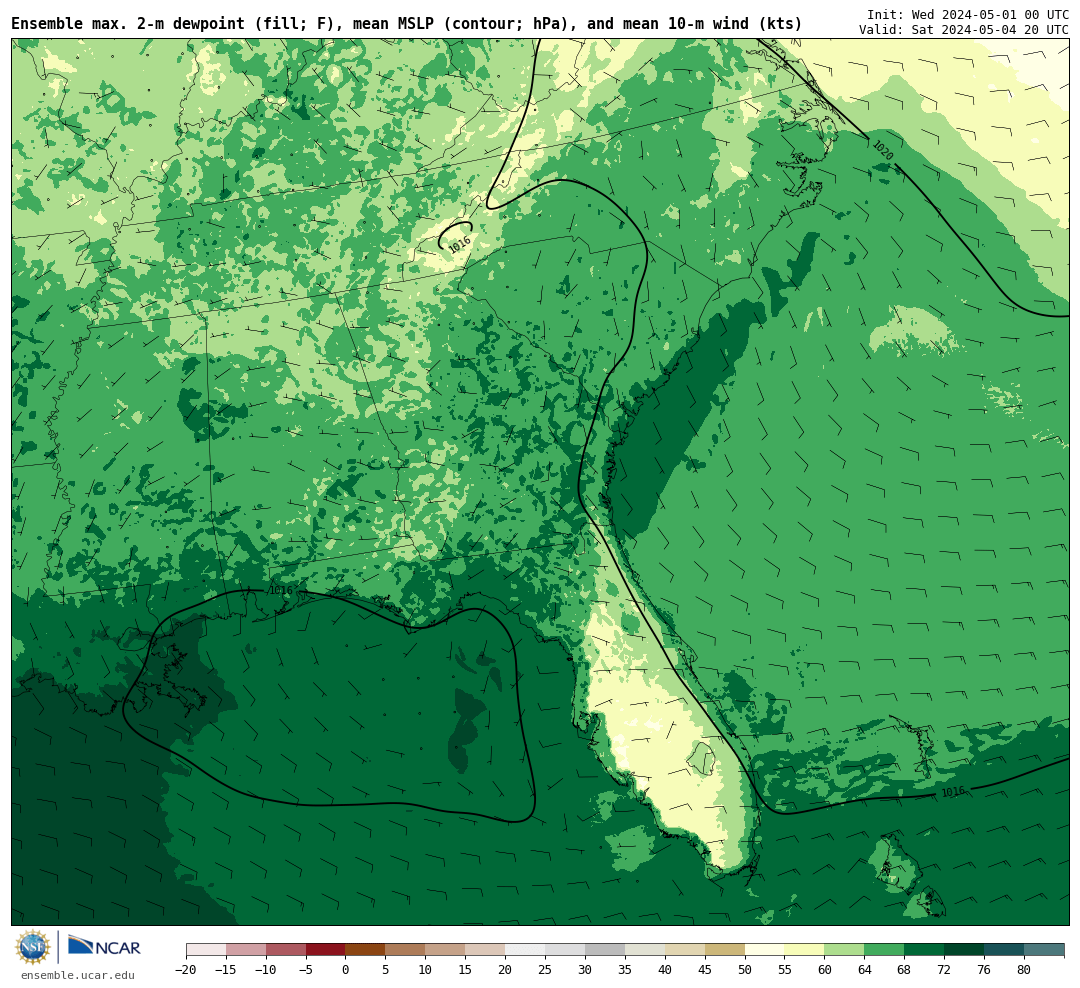
Task: Pick the gray swatch between 30 and 35
Action: 605,950
